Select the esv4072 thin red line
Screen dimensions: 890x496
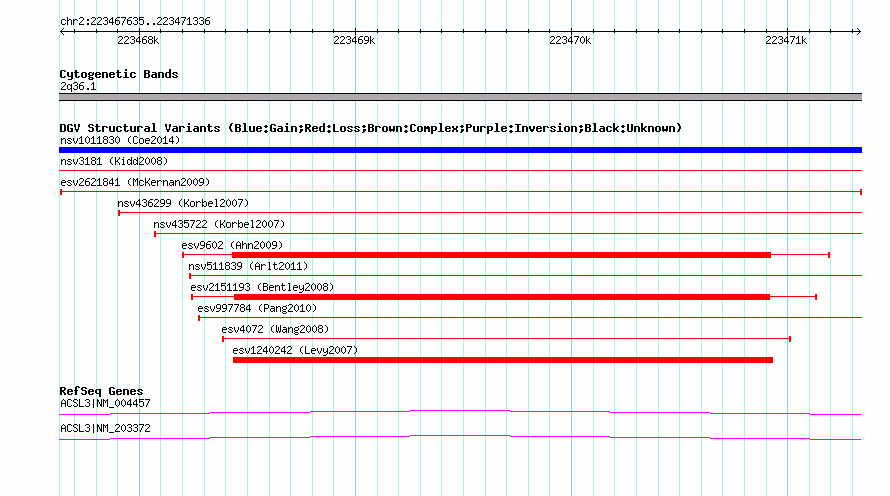[x=506, y=339]
